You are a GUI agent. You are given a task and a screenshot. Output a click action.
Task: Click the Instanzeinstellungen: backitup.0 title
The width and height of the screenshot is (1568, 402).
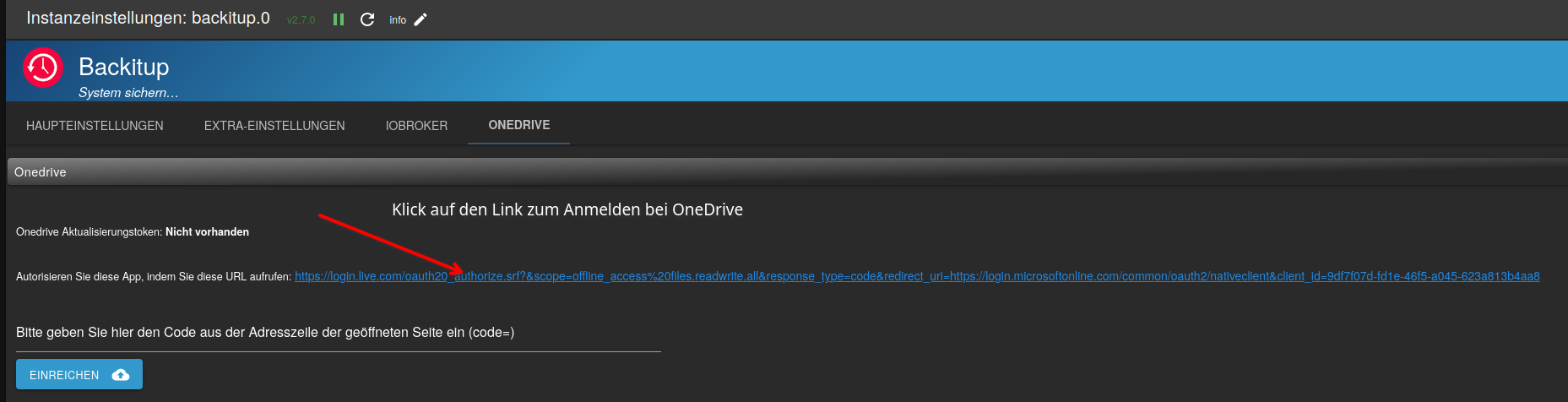[x=148, y=19]
